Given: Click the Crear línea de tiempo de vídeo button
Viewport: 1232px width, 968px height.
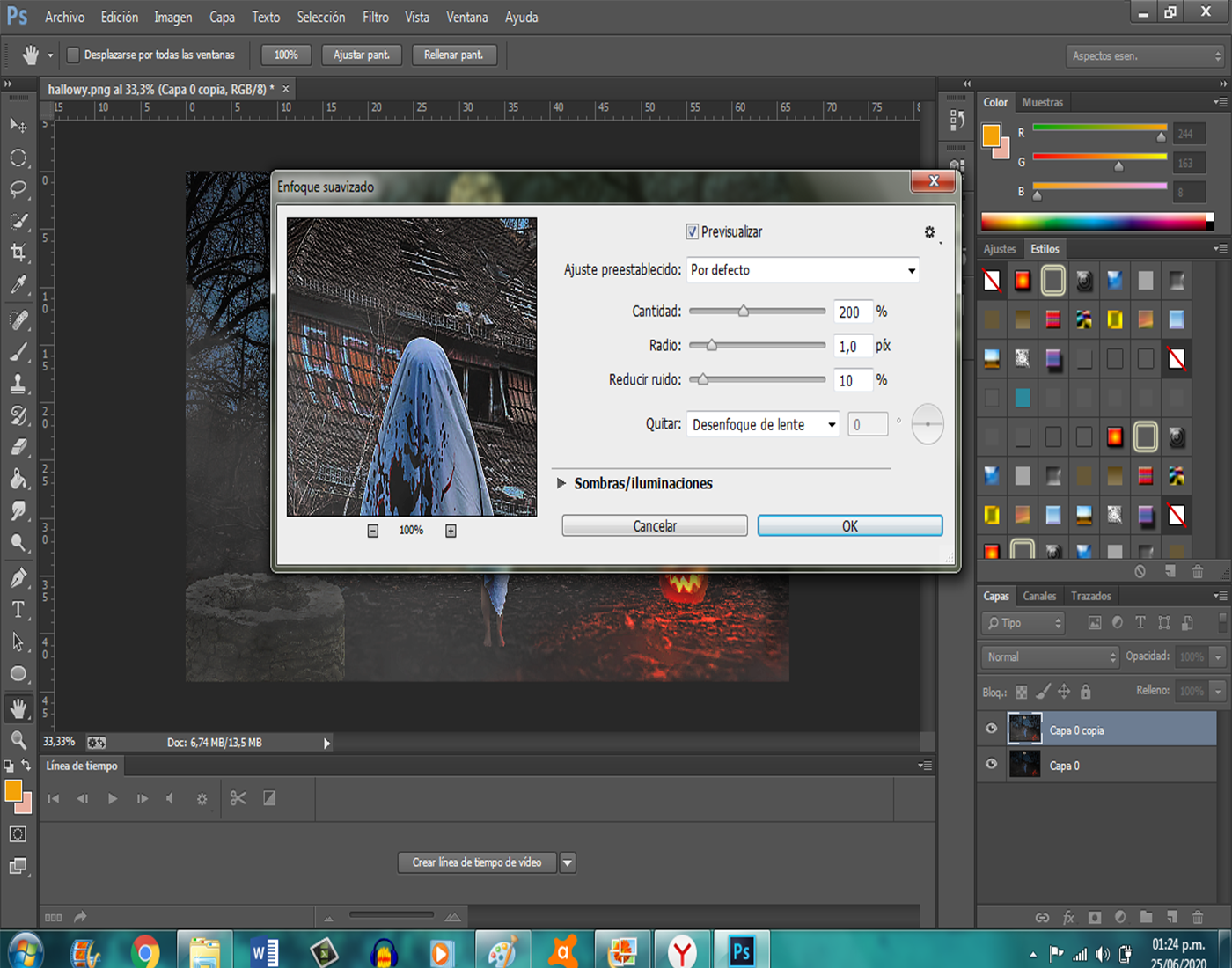Looking at the screenshot, I should [477, 862].
